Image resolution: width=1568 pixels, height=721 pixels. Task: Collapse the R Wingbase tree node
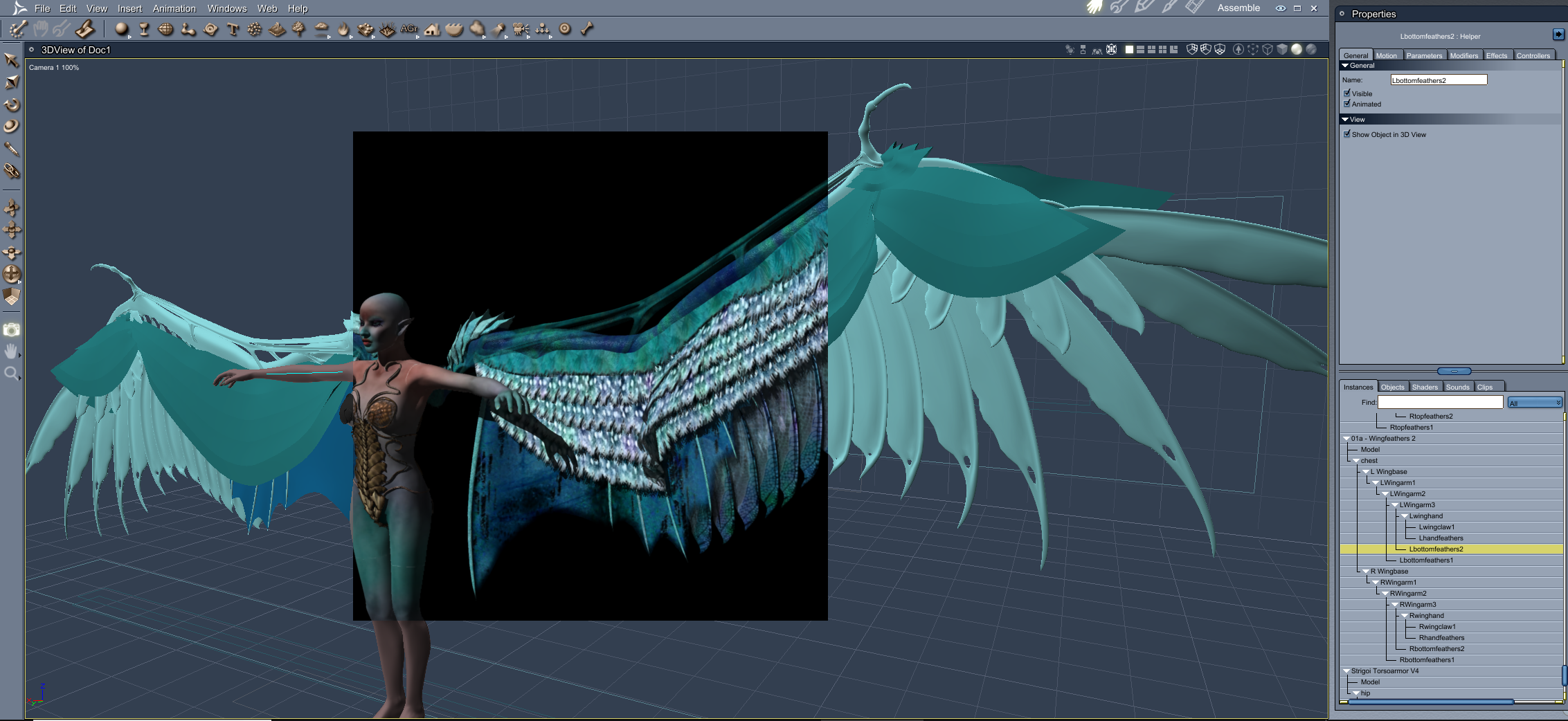point(1366,572)
